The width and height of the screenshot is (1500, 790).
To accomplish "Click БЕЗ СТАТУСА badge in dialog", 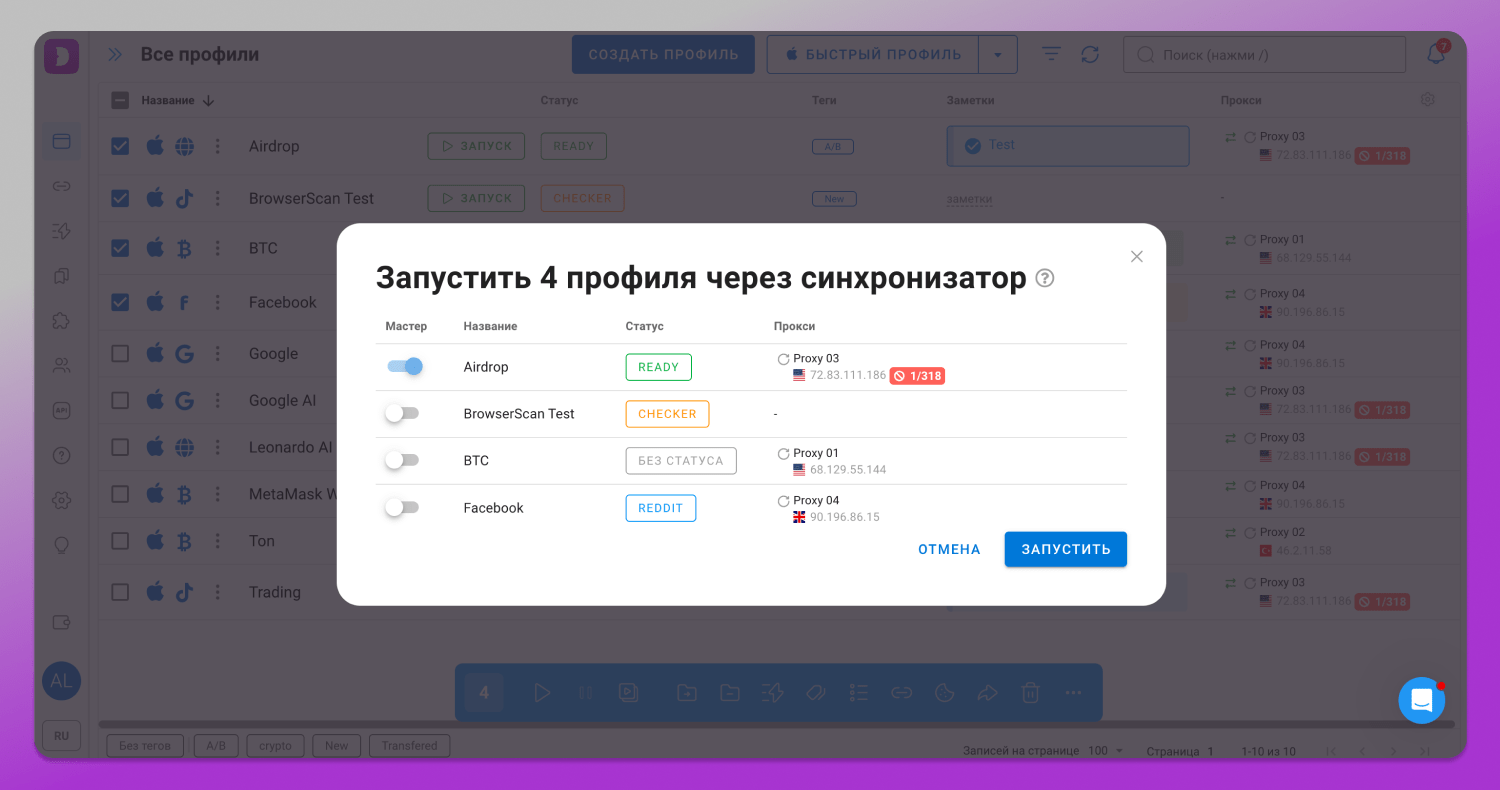I will point(681,461).
